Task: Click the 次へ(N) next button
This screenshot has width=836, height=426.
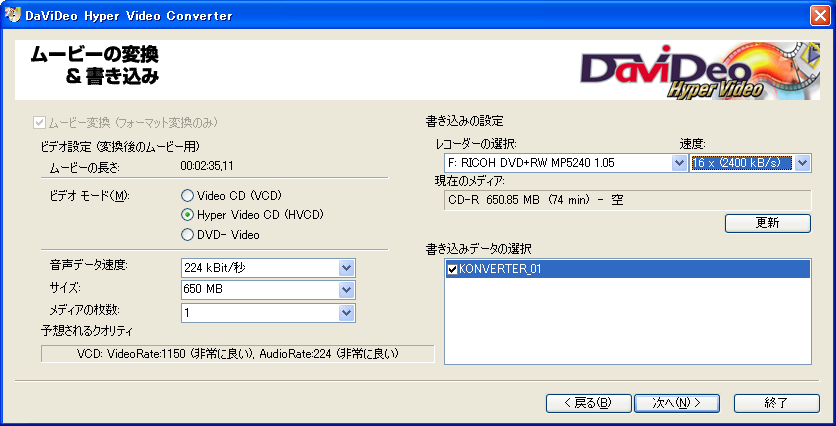Action: [x=677, y=403]
